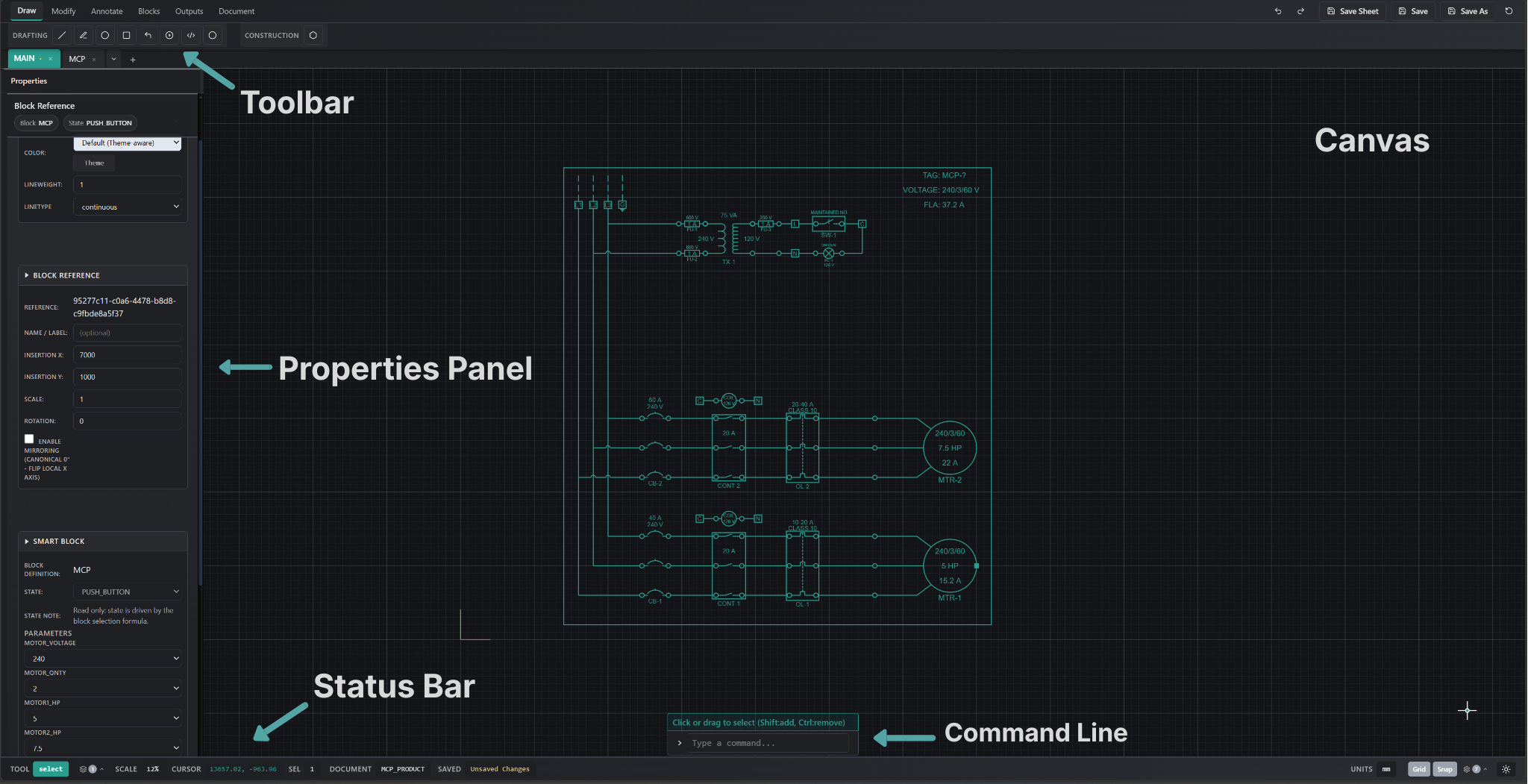Switch to the Draw ribbon tab

point(27,11)
